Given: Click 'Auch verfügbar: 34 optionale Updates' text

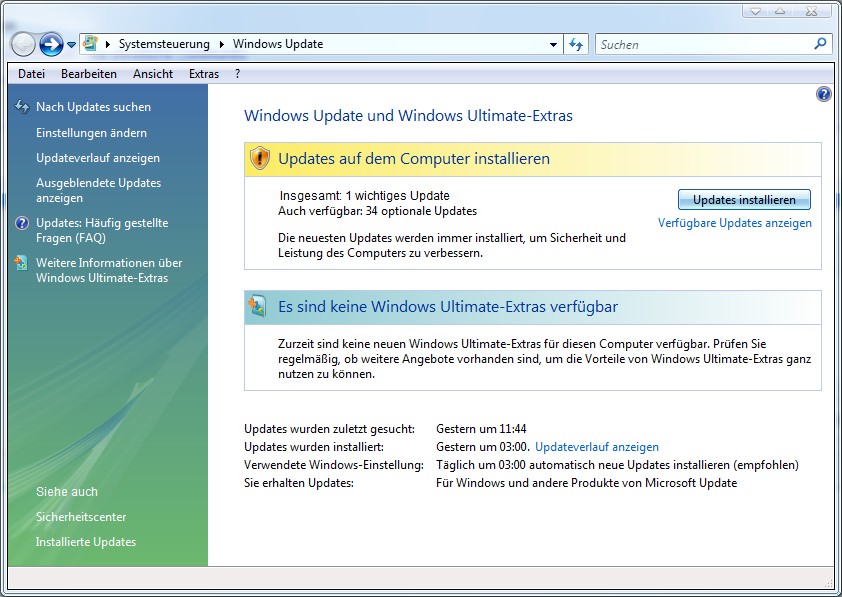Looking at the screenshot, I should (378, 211).
